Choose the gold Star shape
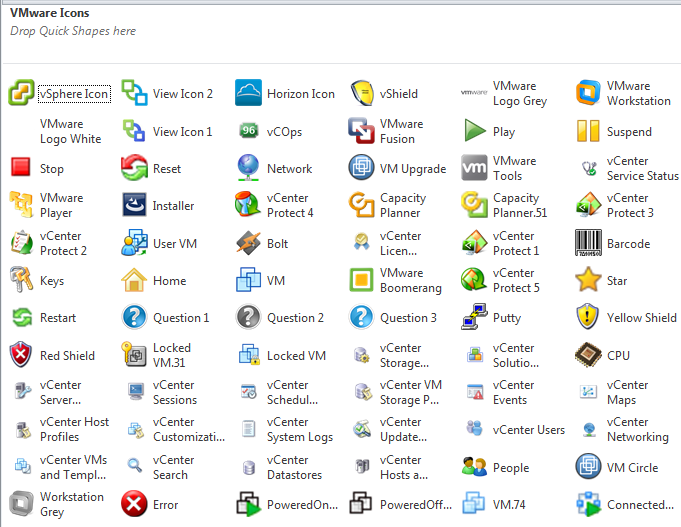681x527 pixels. pos(588,279)
